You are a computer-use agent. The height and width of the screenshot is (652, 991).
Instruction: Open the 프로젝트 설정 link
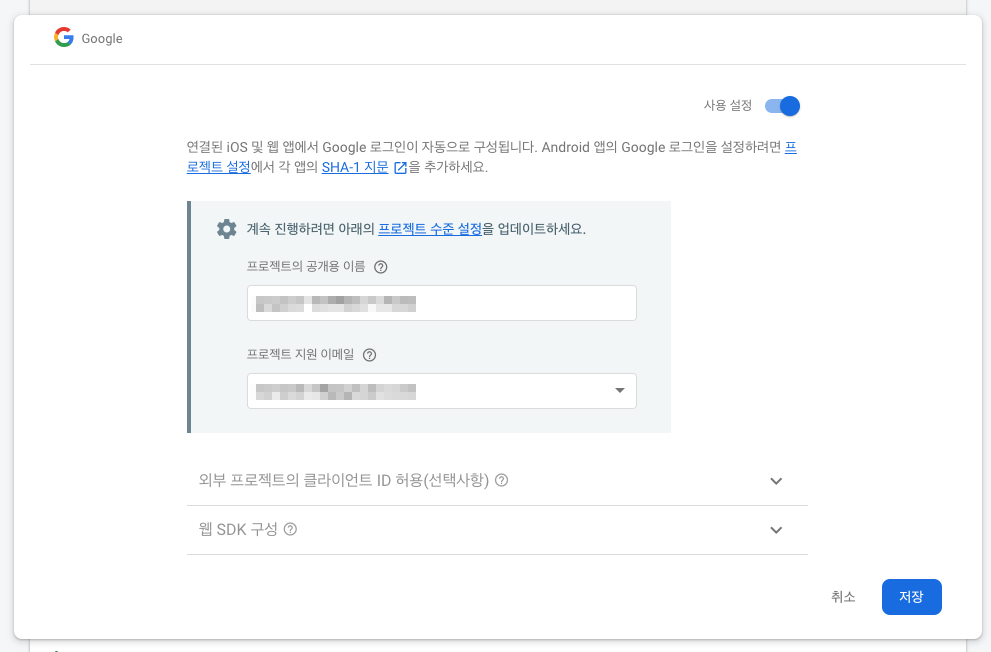coord(219,167)
